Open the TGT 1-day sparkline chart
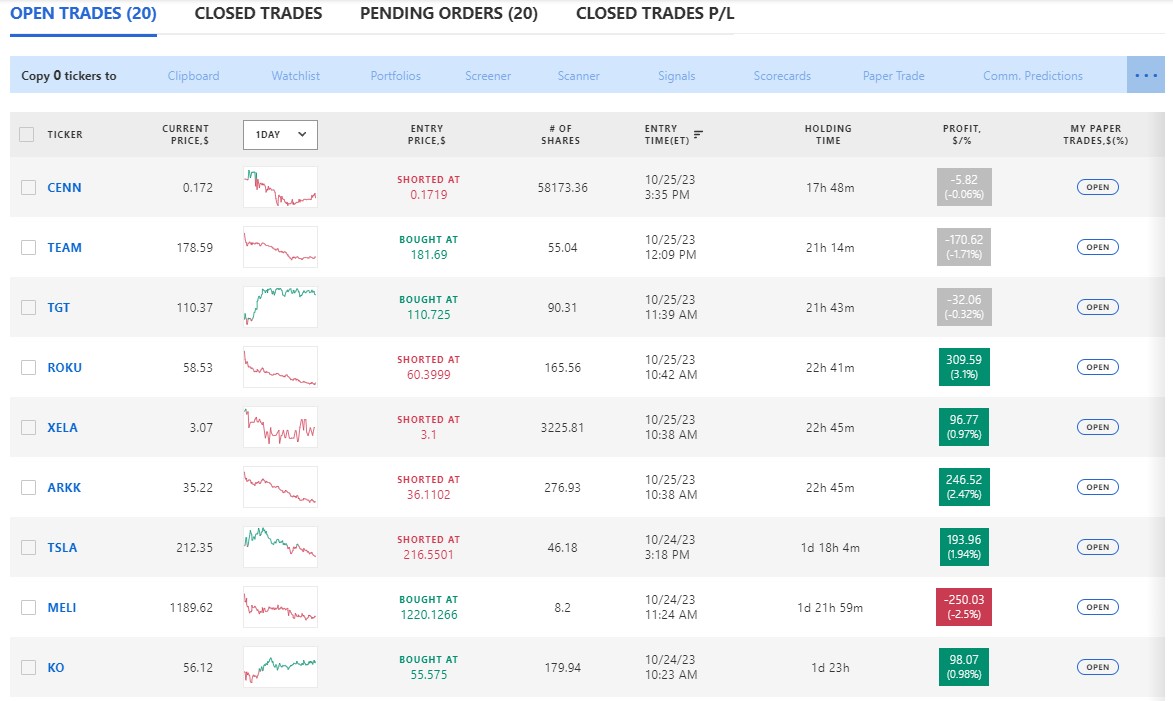The height and width of the screenshot is (701, 1173). point(281,307)
